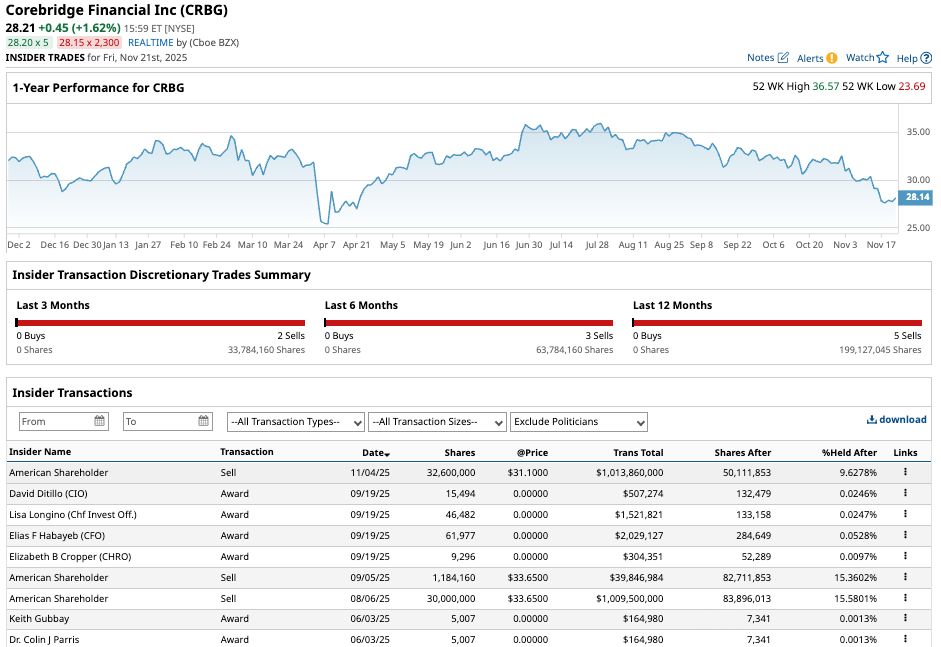The height and width of the screenshot is (647, 941).
Task: Open links menu for David Ditillo row
Action: [906, 493]
